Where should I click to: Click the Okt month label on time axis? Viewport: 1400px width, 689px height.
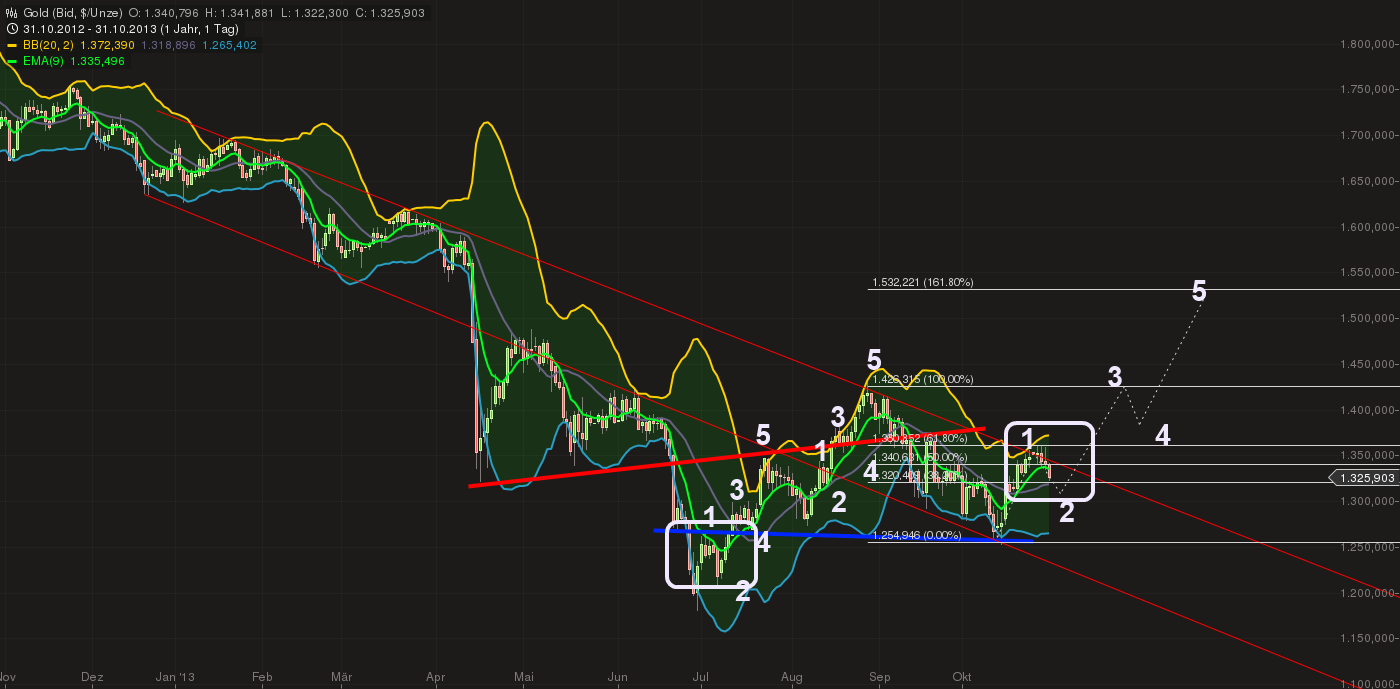963,677
